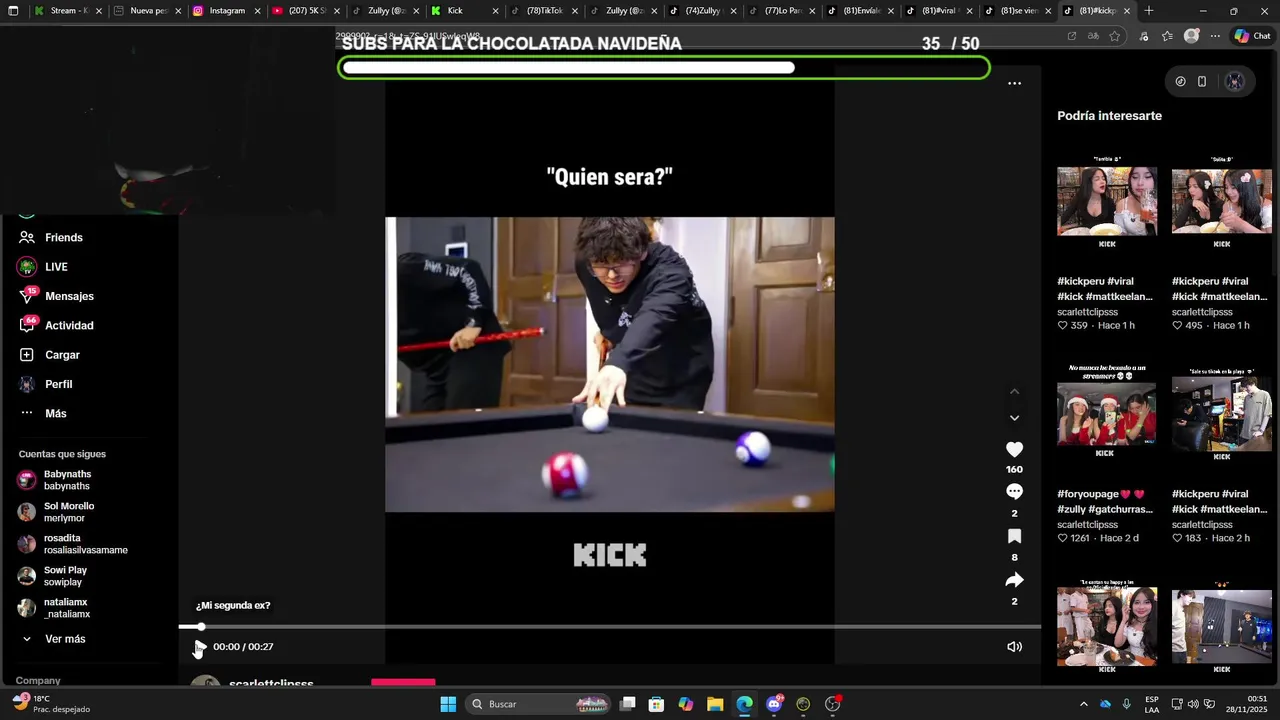The image size is (1280, 720).
Task: Open profile avatar in TikTok header
Action: click(x=1235, y=82)
